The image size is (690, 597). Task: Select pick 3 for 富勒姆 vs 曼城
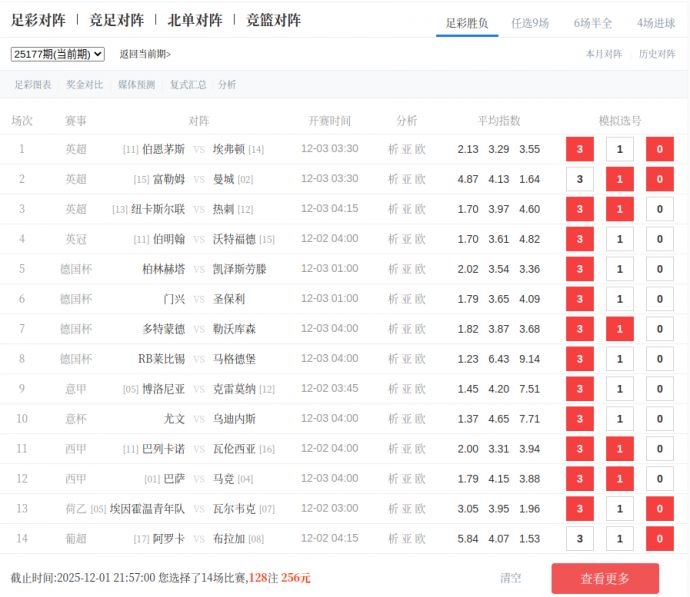[x=579, y=179]
